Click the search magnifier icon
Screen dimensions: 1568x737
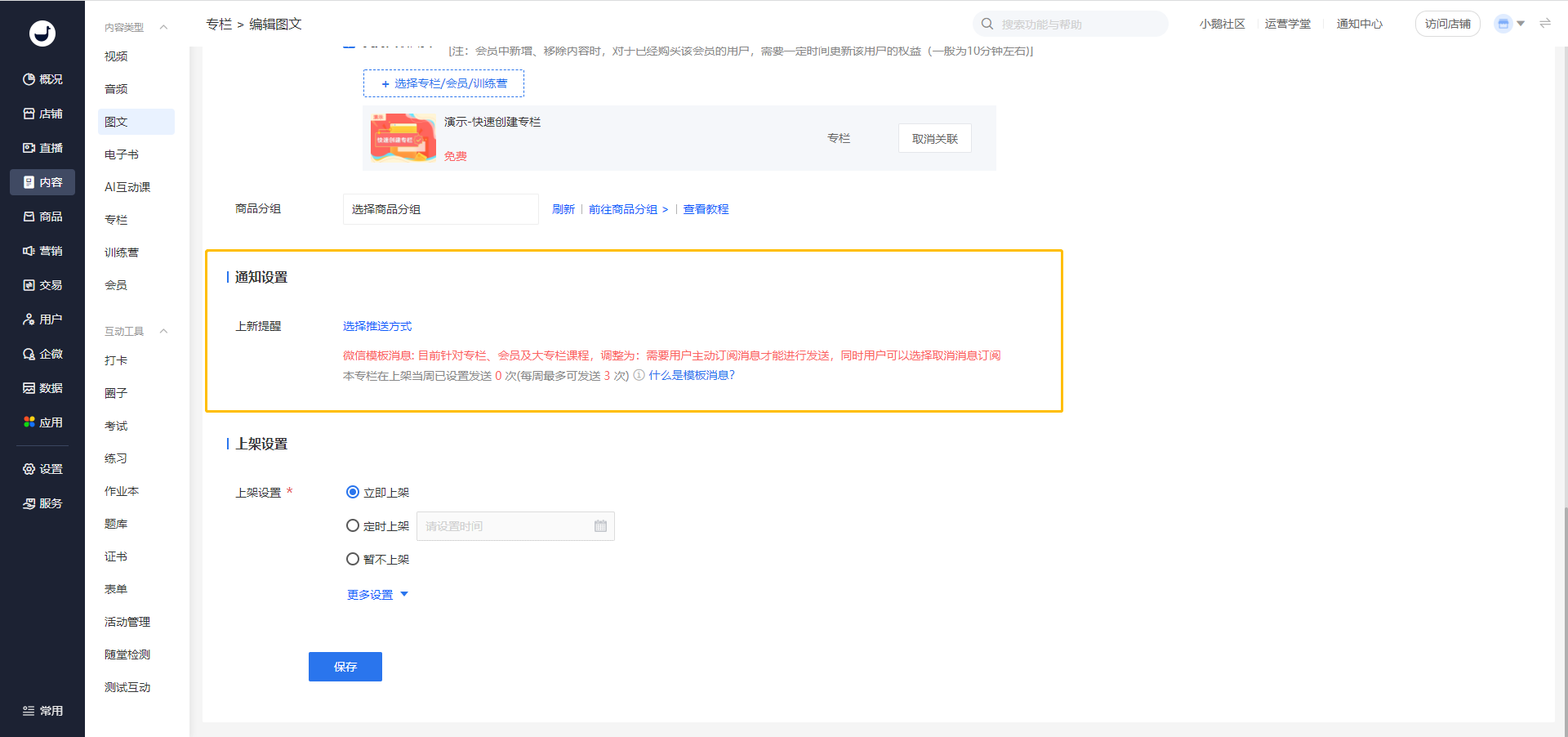click(x=987, y=25)
